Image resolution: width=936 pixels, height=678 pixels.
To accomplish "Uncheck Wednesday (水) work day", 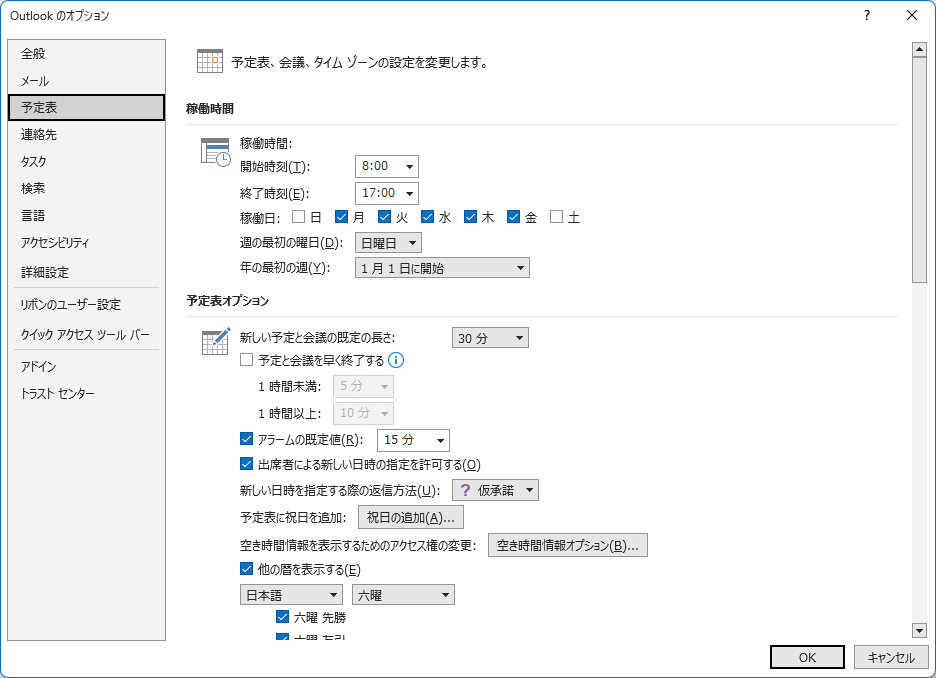I will [427, 217].
